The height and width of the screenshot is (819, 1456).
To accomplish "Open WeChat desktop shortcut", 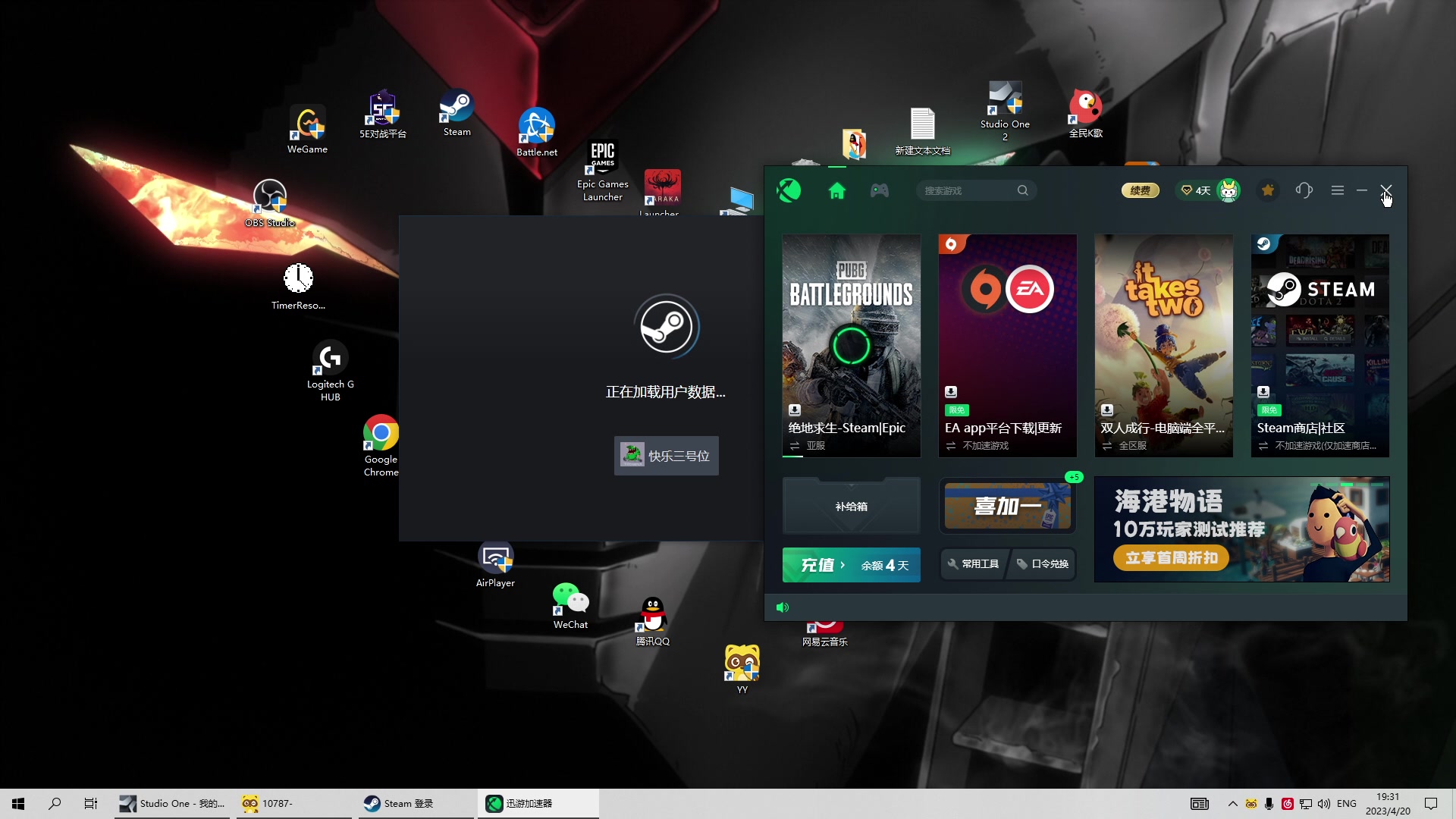I will (x=570, y=606).
